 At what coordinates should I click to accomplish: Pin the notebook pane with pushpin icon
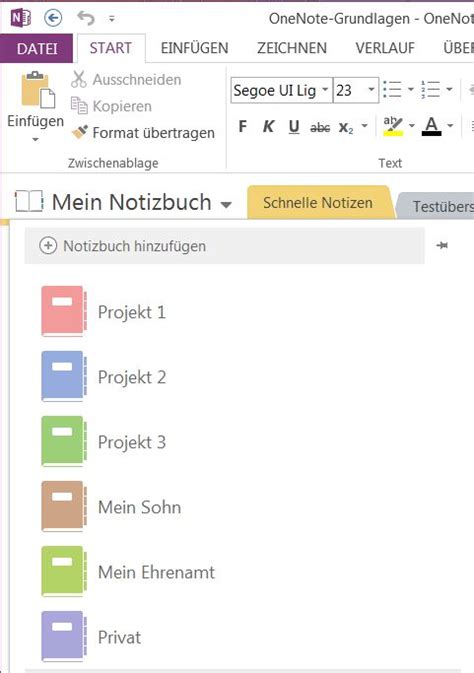point(442,246)
